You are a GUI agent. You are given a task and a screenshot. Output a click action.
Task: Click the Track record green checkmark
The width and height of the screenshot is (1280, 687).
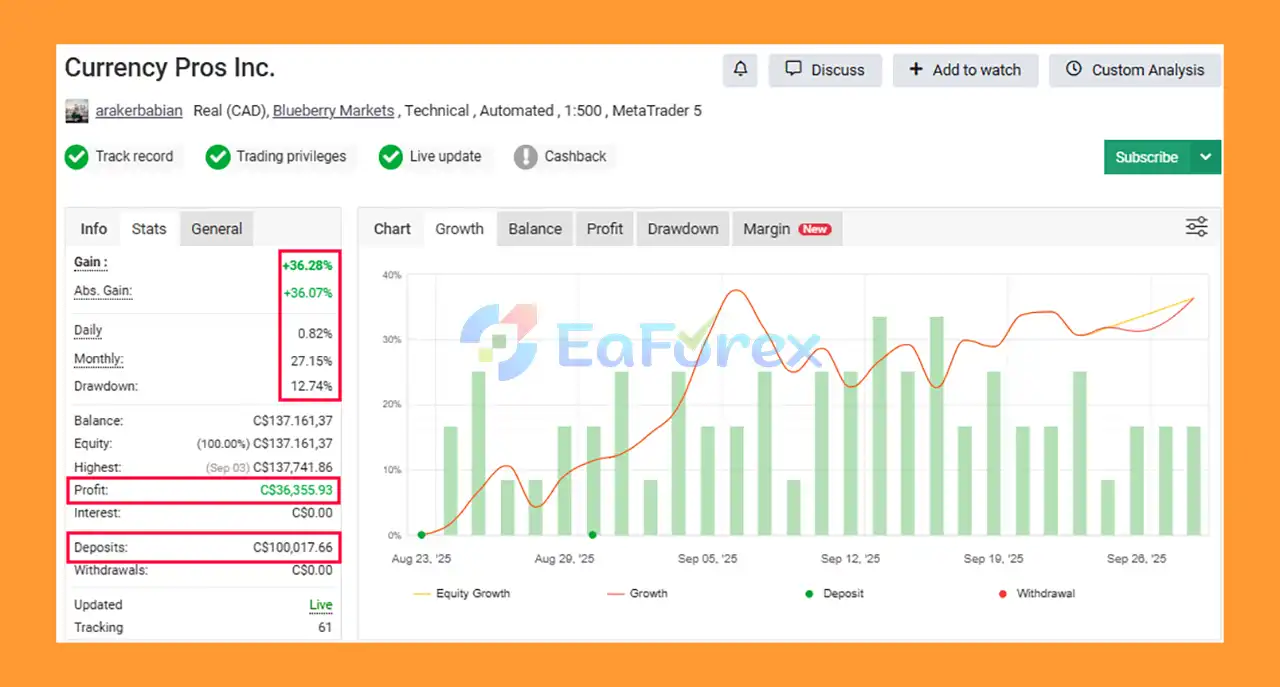point(76,157)
